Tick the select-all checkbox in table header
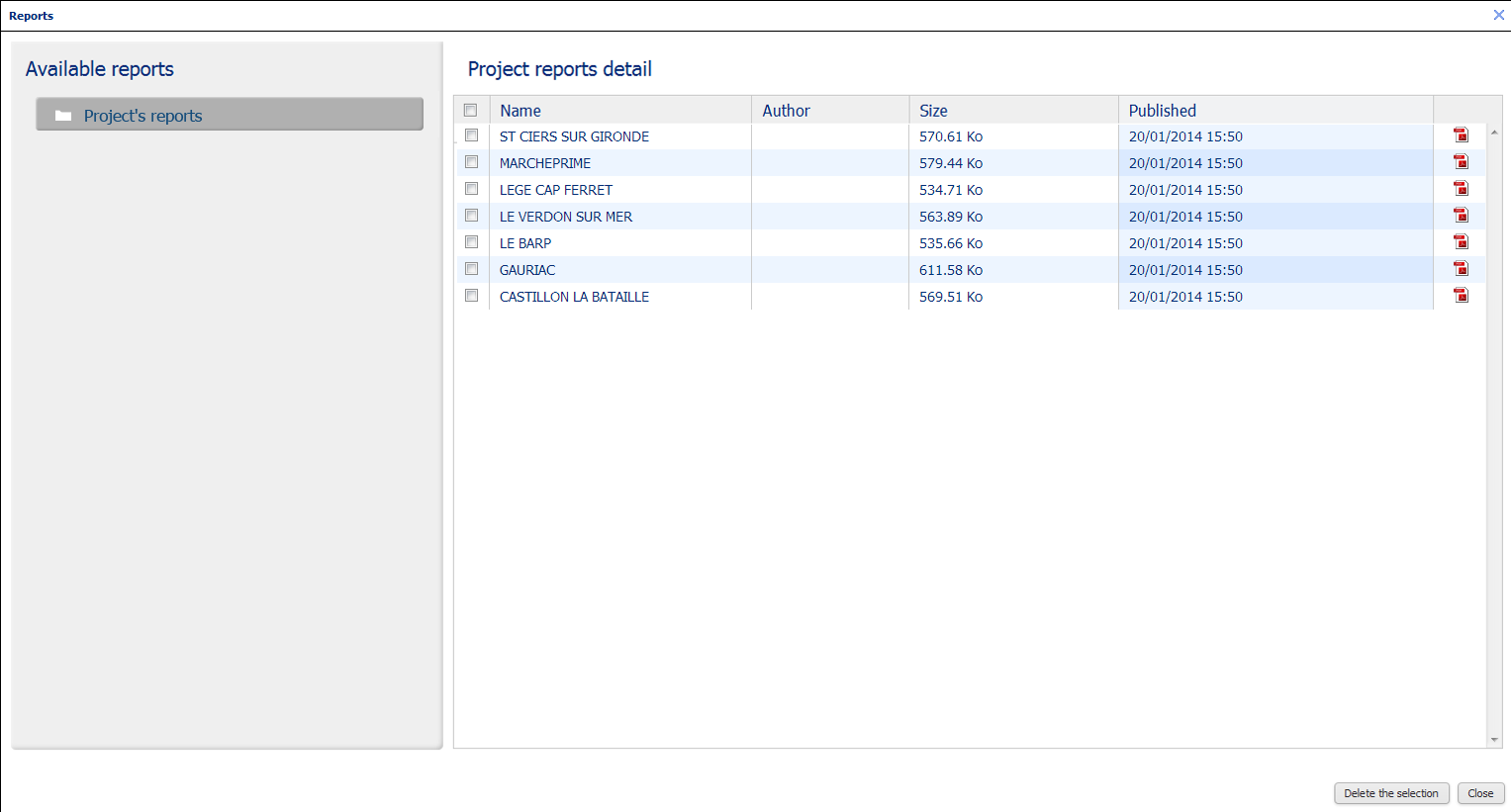 point(471,110)
